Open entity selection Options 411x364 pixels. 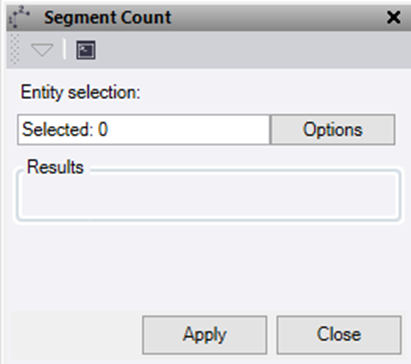coord(333,130)
